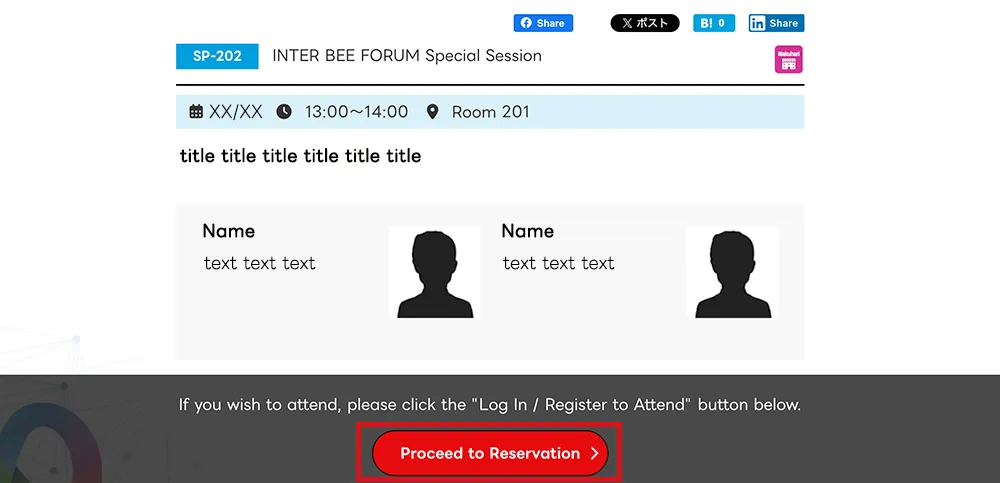Click the Facebook Share button
The height and width of the screenshot is (483, 1000).
point(543,23)
